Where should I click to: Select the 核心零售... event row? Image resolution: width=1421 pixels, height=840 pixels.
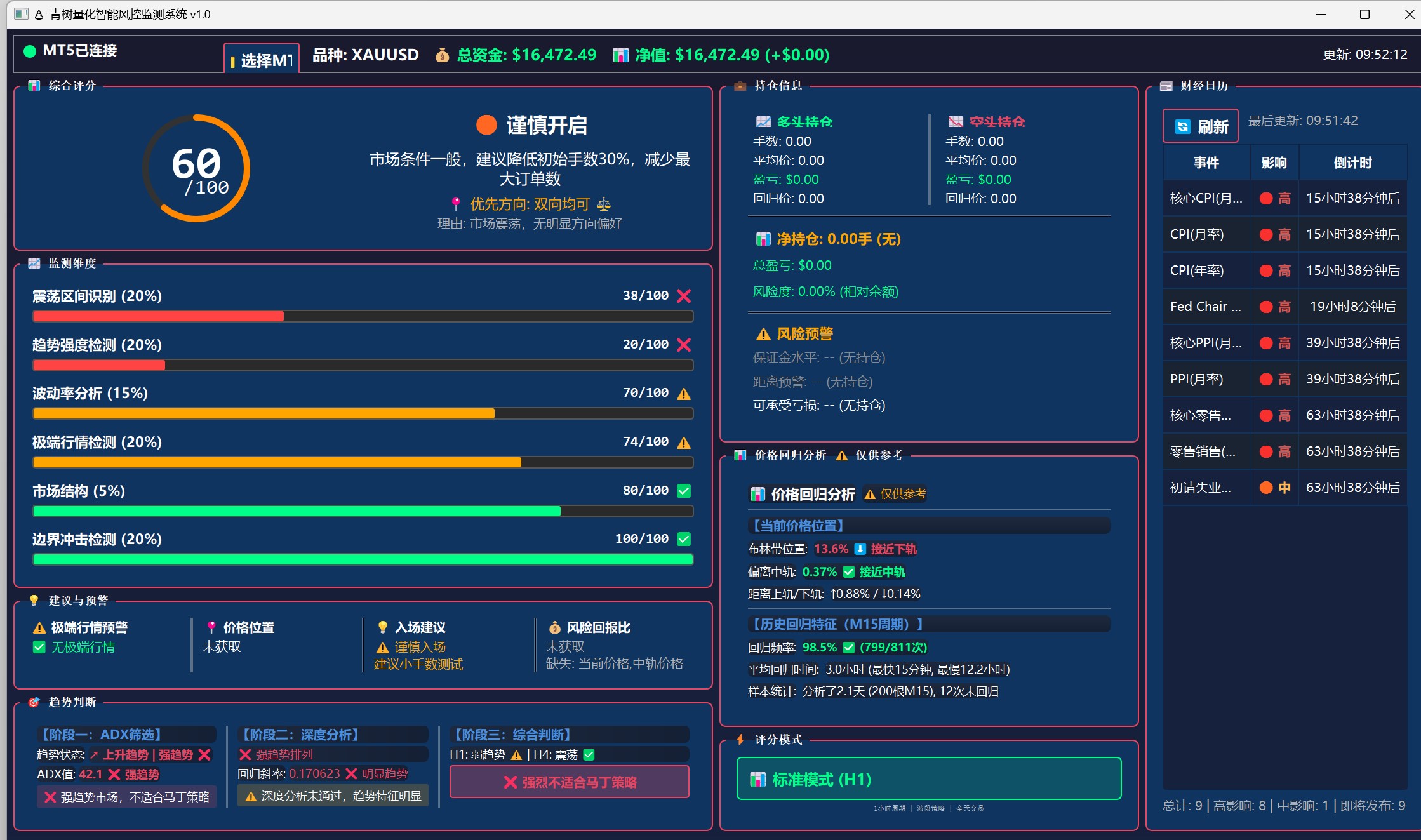(1285, 415)
